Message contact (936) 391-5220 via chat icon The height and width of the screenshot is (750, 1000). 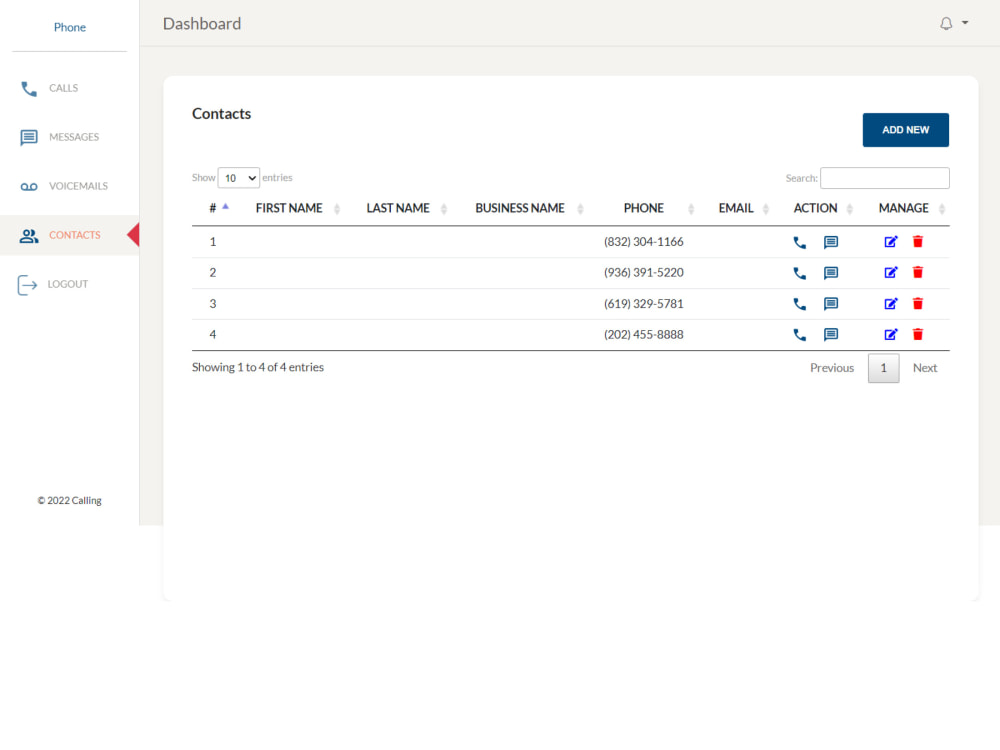(x=830, y=274)
